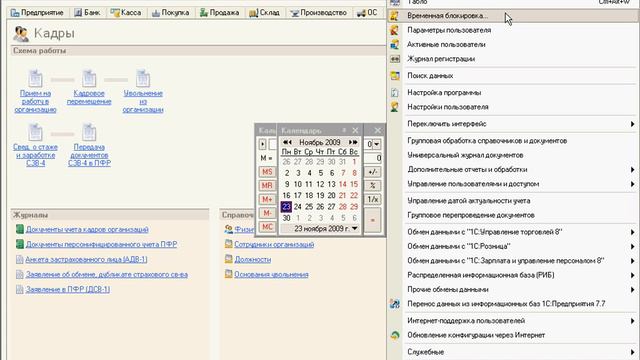Choose Активные пользователи menu item

coord(513,44)
